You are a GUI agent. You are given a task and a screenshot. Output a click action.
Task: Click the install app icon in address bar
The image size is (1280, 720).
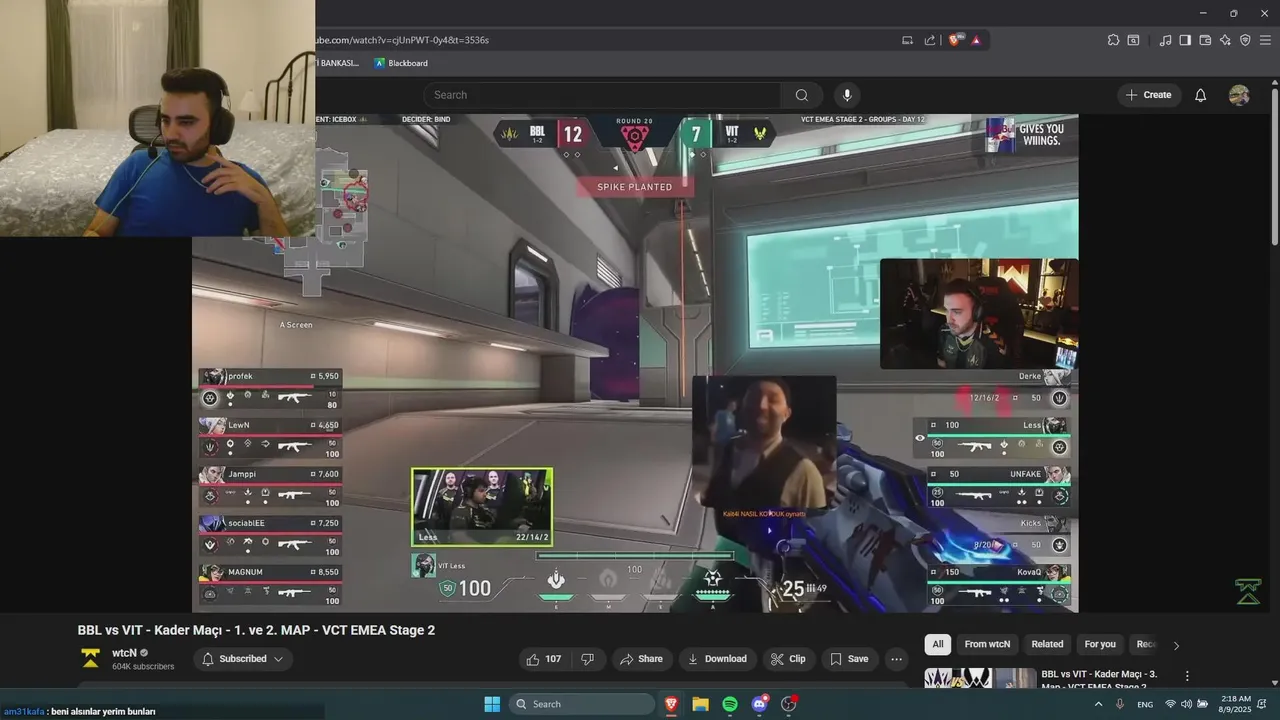[x=907, y=40]
